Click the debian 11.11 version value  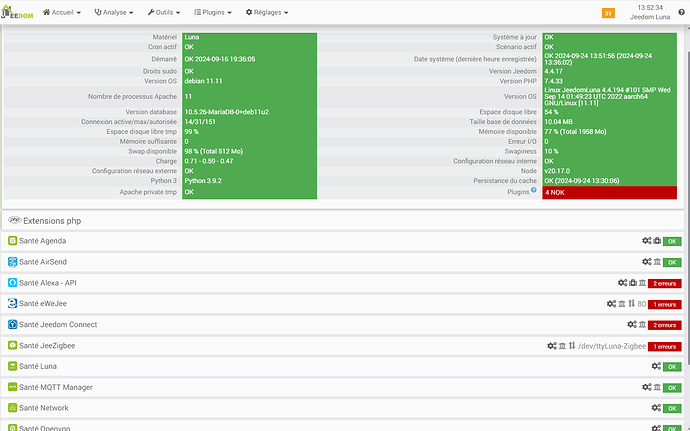pos(203,81)
